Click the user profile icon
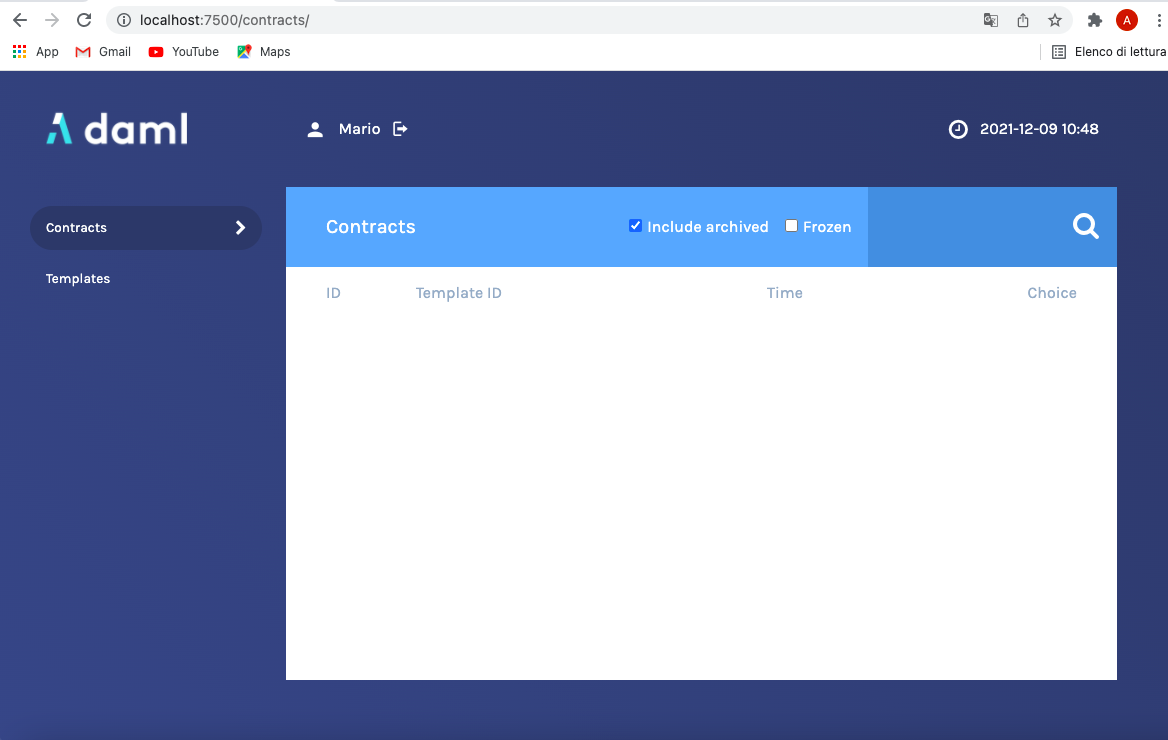The width and height of the screenshot is (1168, 740). [x=315, y=130]
